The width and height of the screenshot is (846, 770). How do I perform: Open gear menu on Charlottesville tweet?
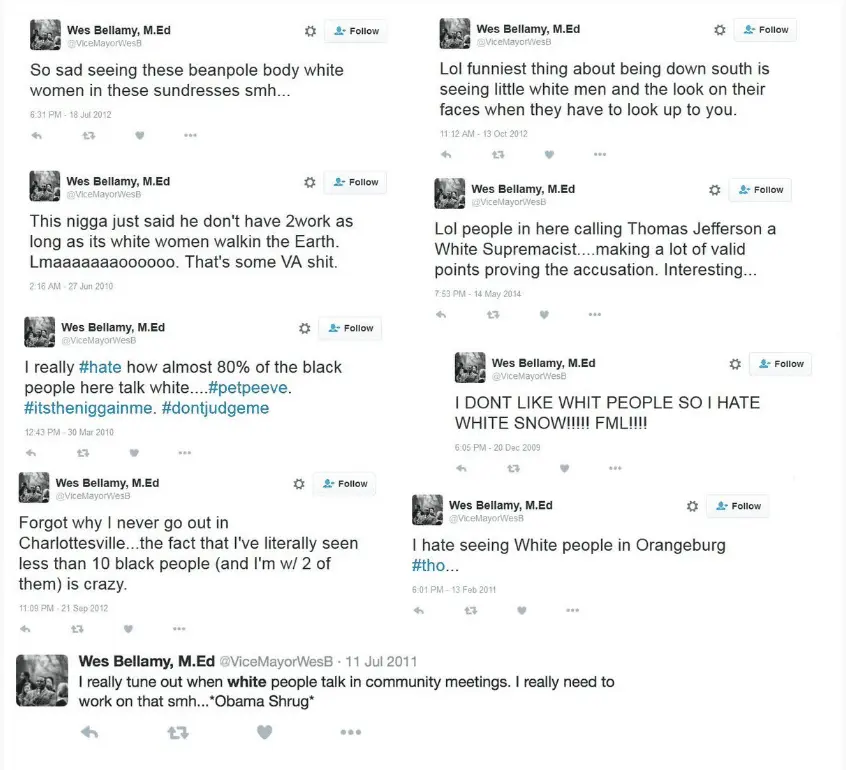[x=298, y=484]
